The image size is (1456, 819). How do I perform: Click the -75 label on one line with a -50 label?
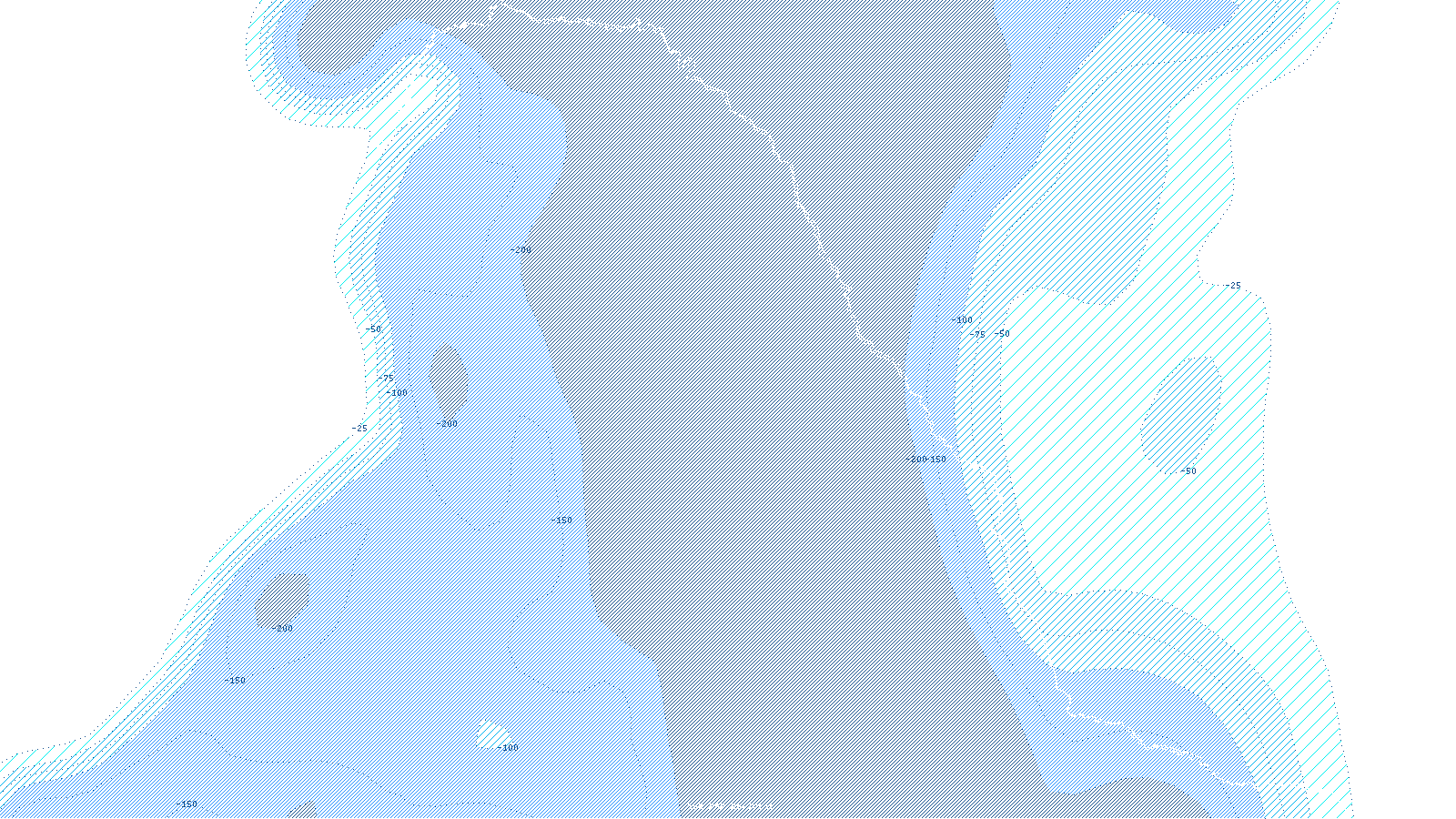tap(977, 335)
